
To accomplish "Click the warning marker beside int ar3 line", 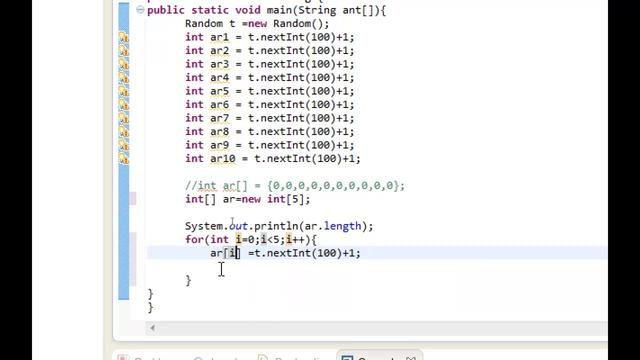I will click(x=124, y=64).
